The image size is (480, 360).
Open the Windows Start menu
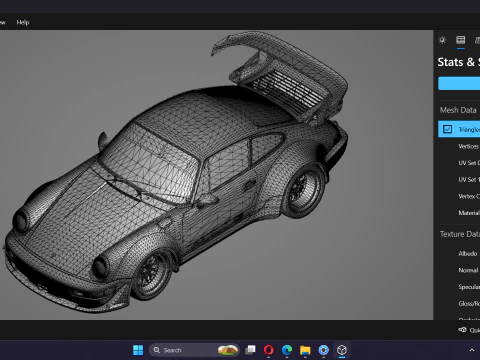pos(138,350)
